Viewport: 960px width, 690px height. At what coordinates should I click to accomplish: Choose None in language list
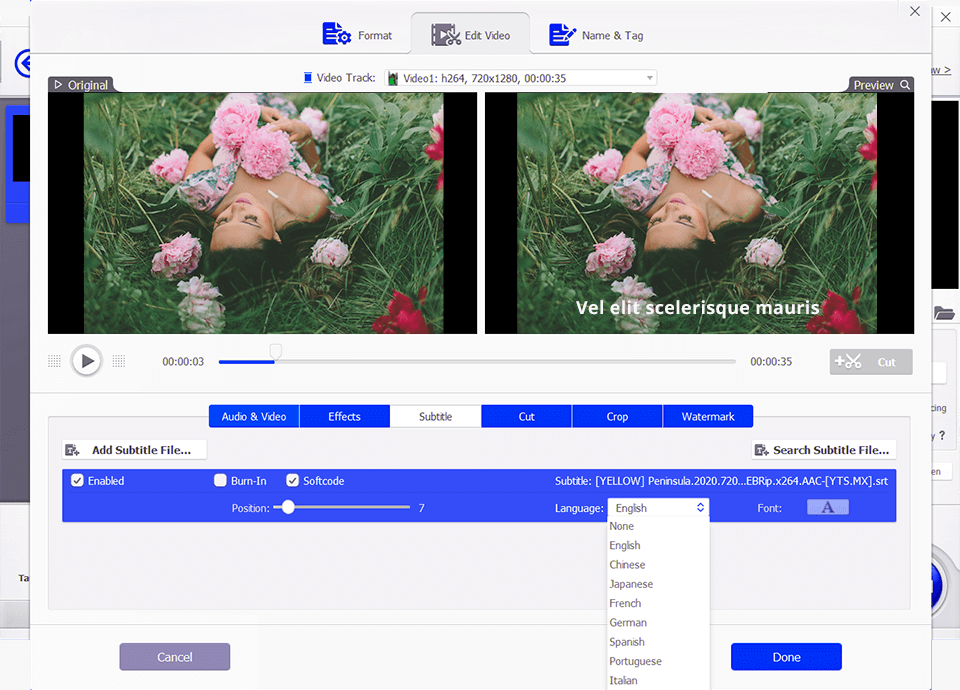click(658, 526)
